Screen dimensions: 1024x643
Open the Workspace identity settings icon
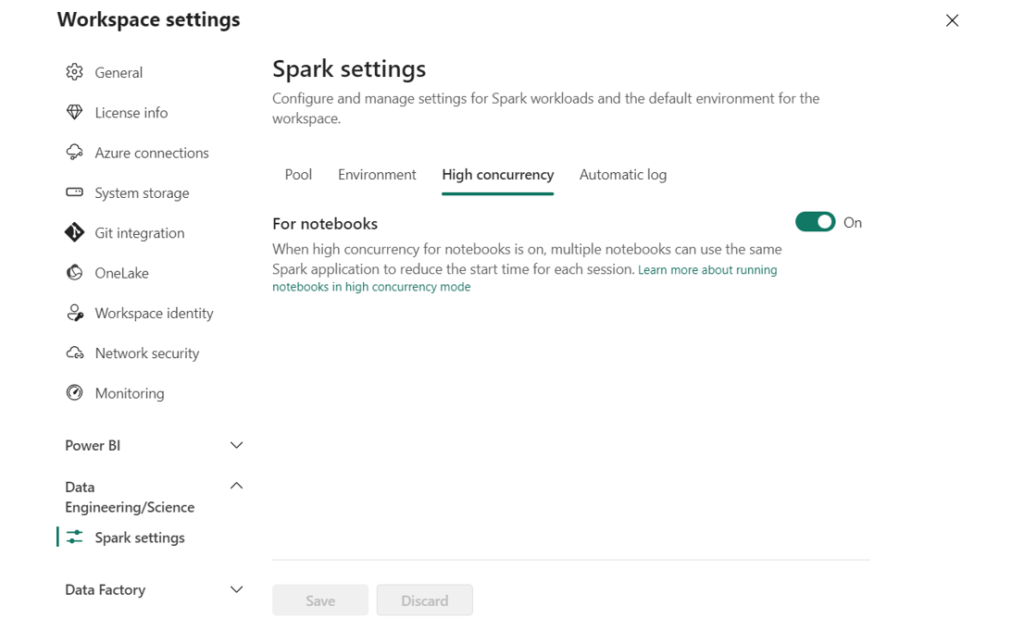74,313
